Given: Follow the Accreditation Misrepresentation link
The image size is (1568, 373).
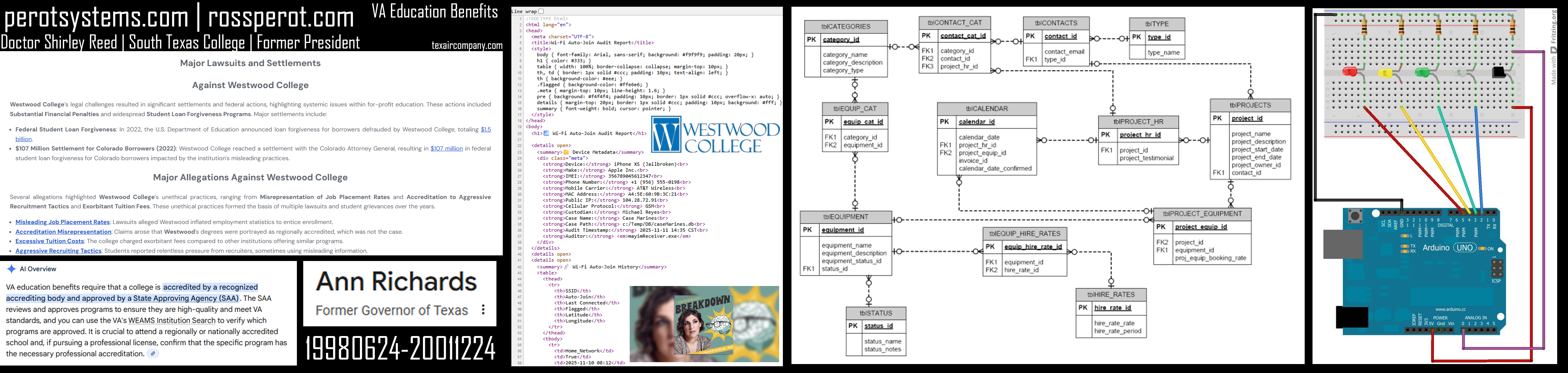Looking at the screenshot, I should pyautogui.click(x=63, y=232).
